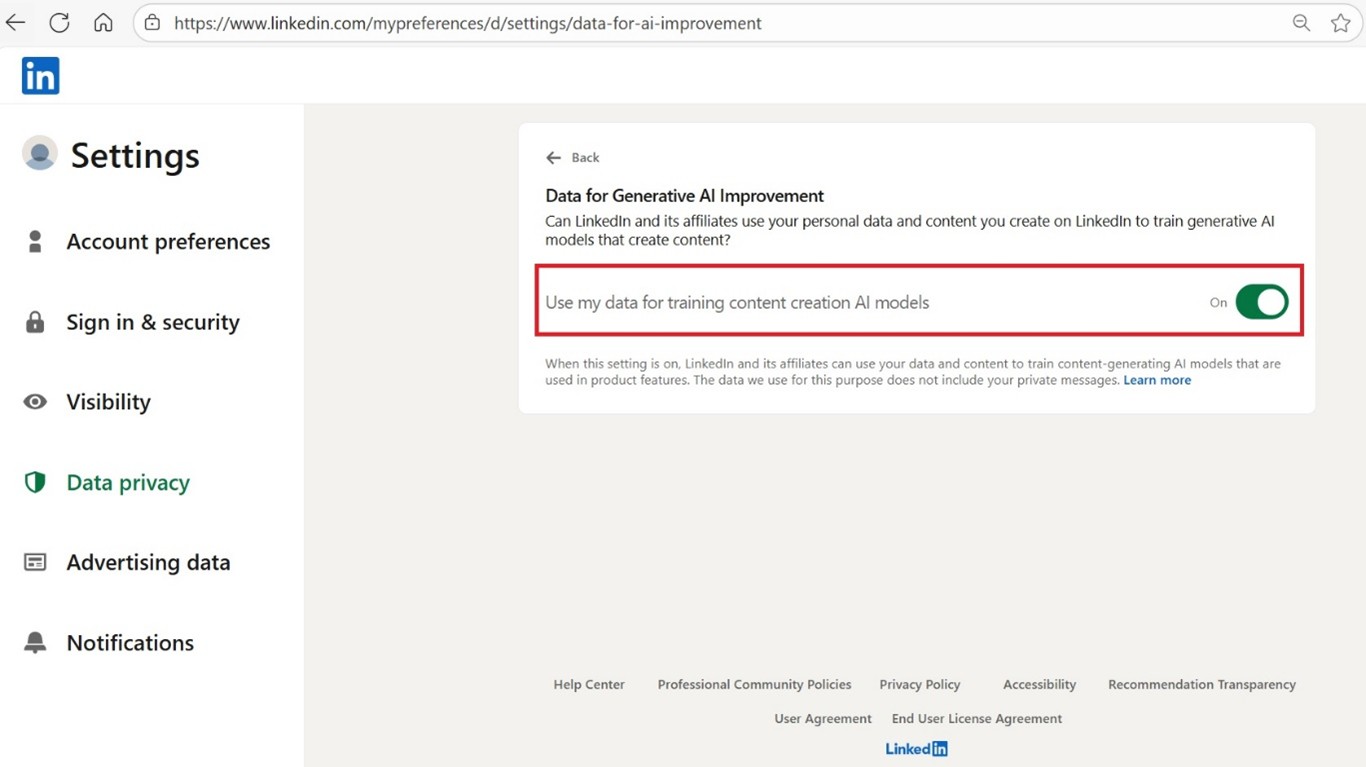Reload the page with refresh icon
The height and width of the screenshot is (767, 1366).
point(59,23)
